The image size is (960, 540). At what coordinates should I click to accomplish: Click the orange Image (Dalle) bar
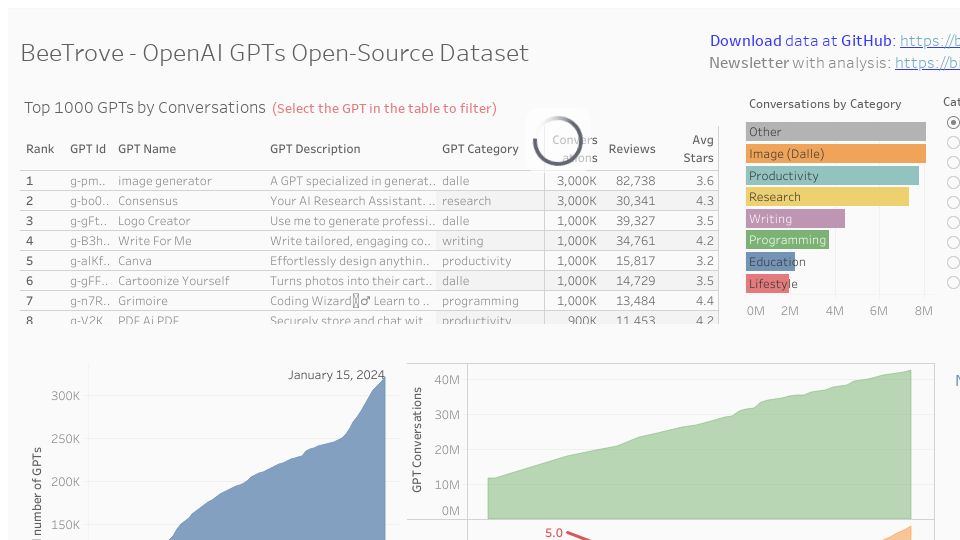point(836,154)
